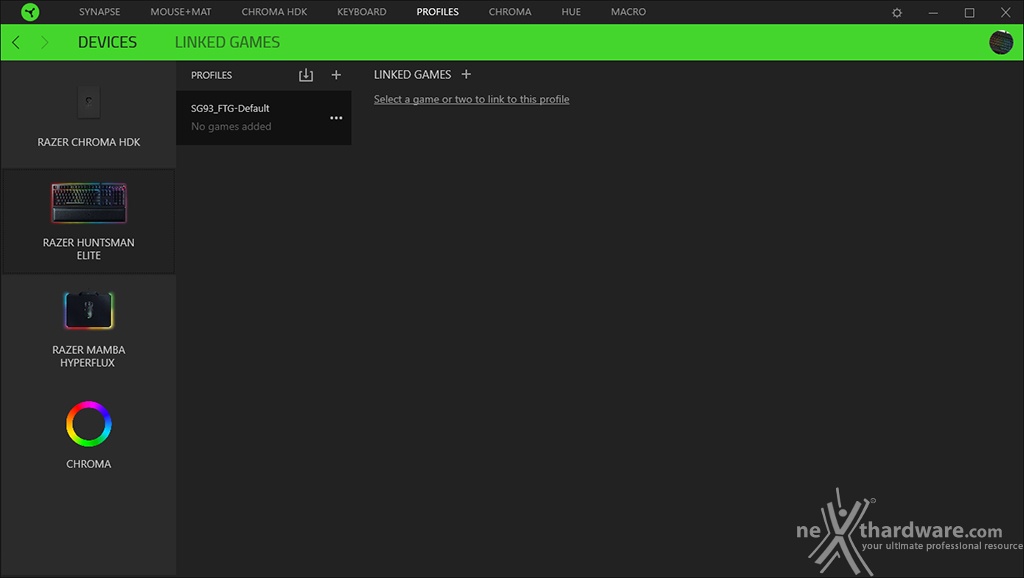The image size is (1024, 578).
Task: Open the user account avatar
Action: [1000, 42]
